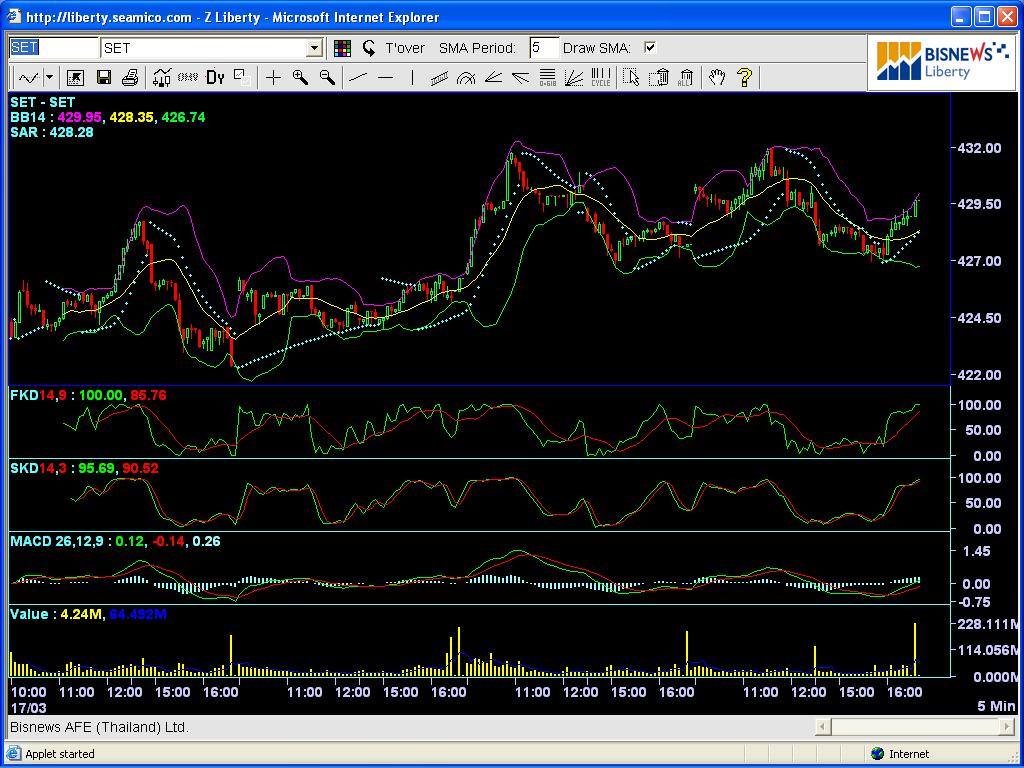Click the load template icon

[75, 78]
